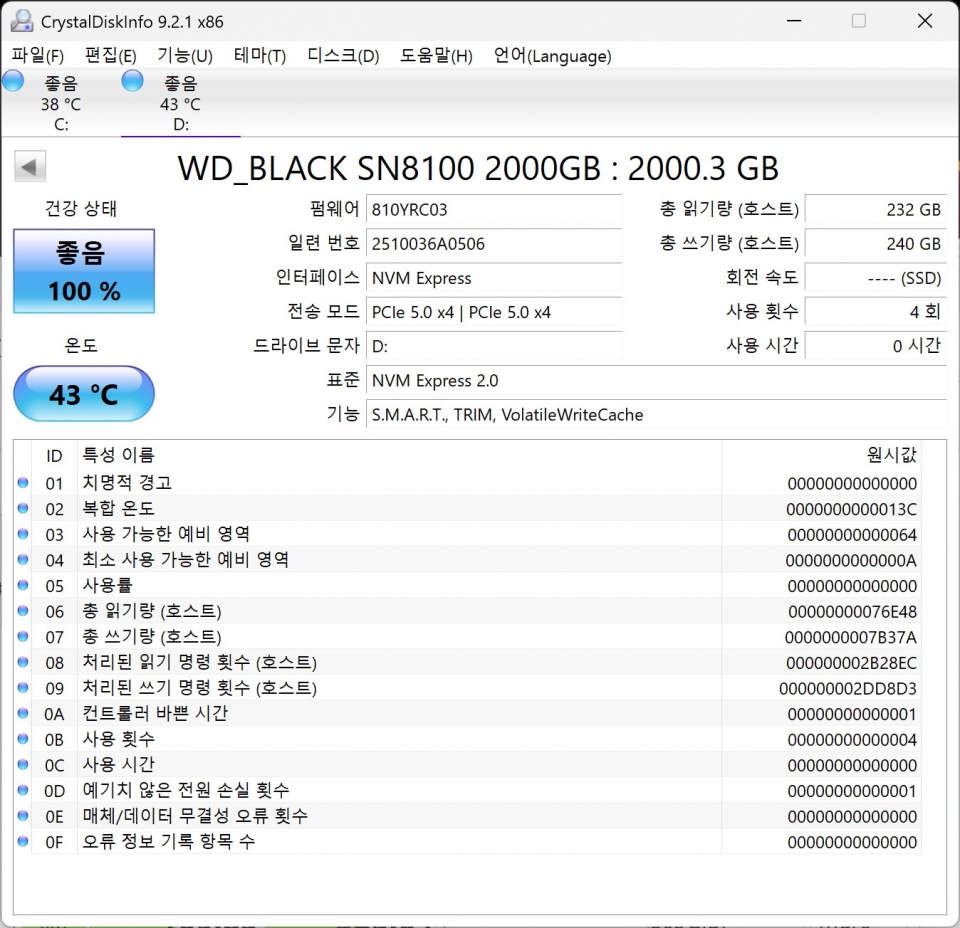Image resolution: width=960 pixels, height=928 pixels.
Task: Click the firmware field 810YRC03
Action: (x=493, y=209)
